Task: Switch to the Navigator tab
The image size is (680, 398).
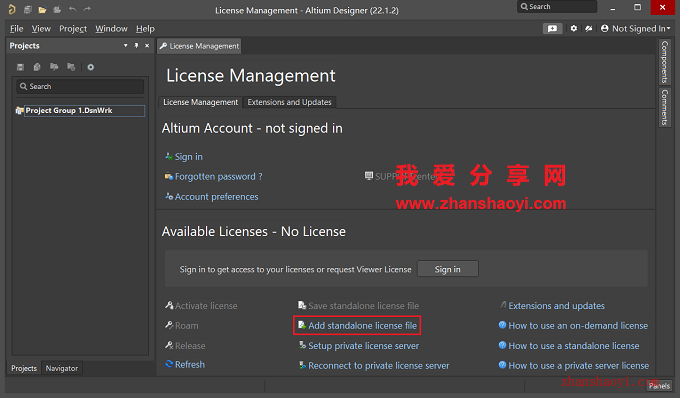Action: (x=62, y=368)
